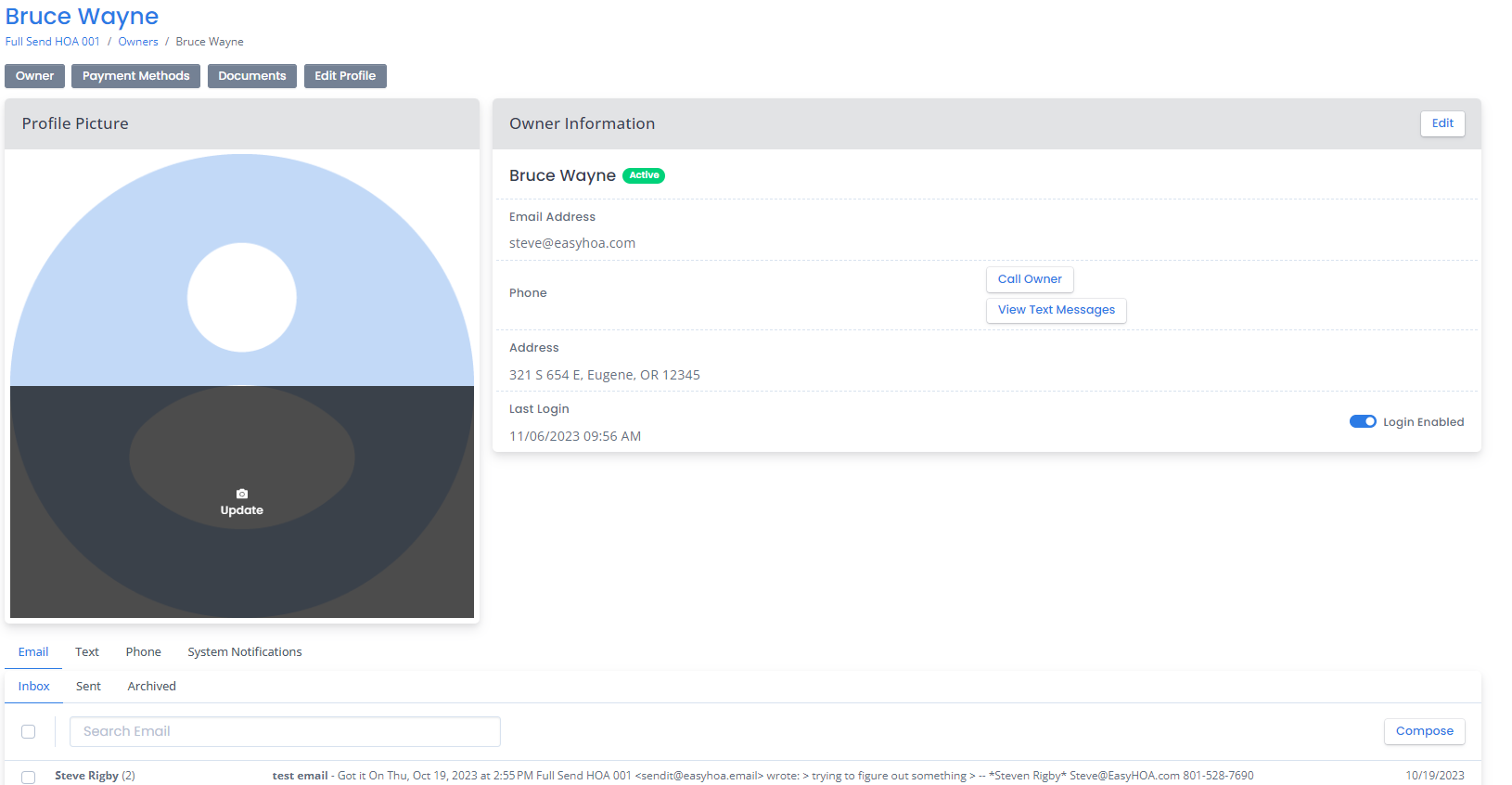Screen dimensions: 1512x785
Task: Open the Documents section
Action: click(x=251, y=76)
